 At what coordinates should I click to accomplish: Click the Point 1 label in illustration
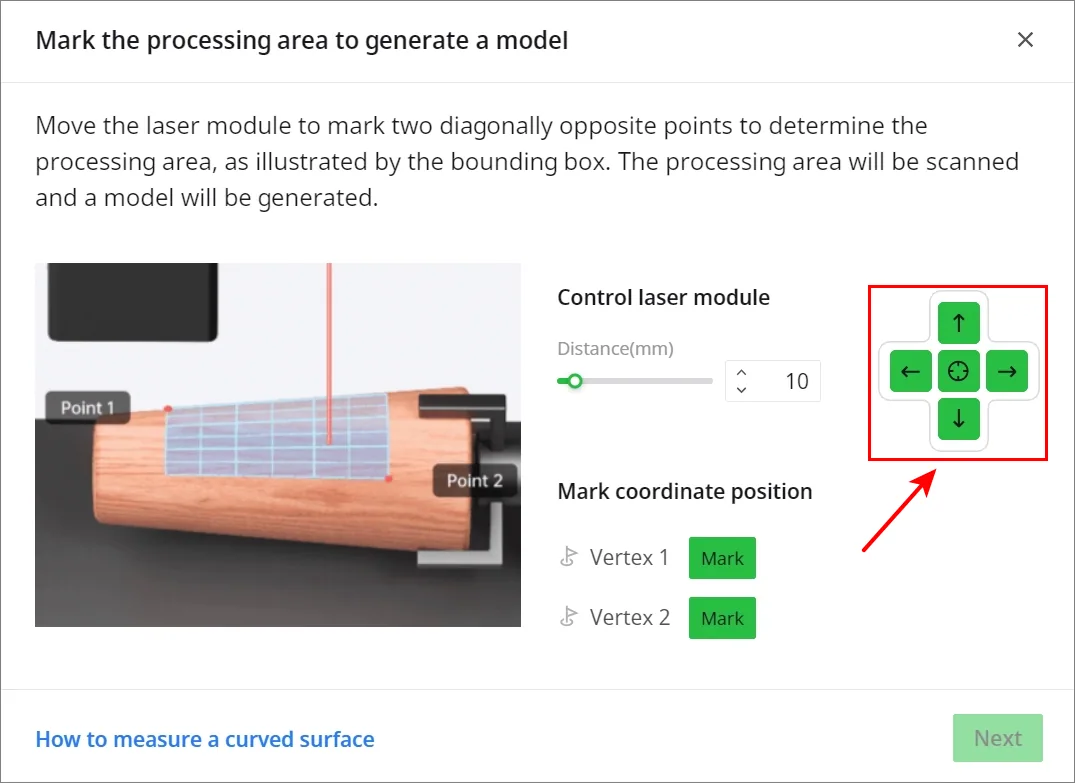pyautogui.click(x=88, y=407)
